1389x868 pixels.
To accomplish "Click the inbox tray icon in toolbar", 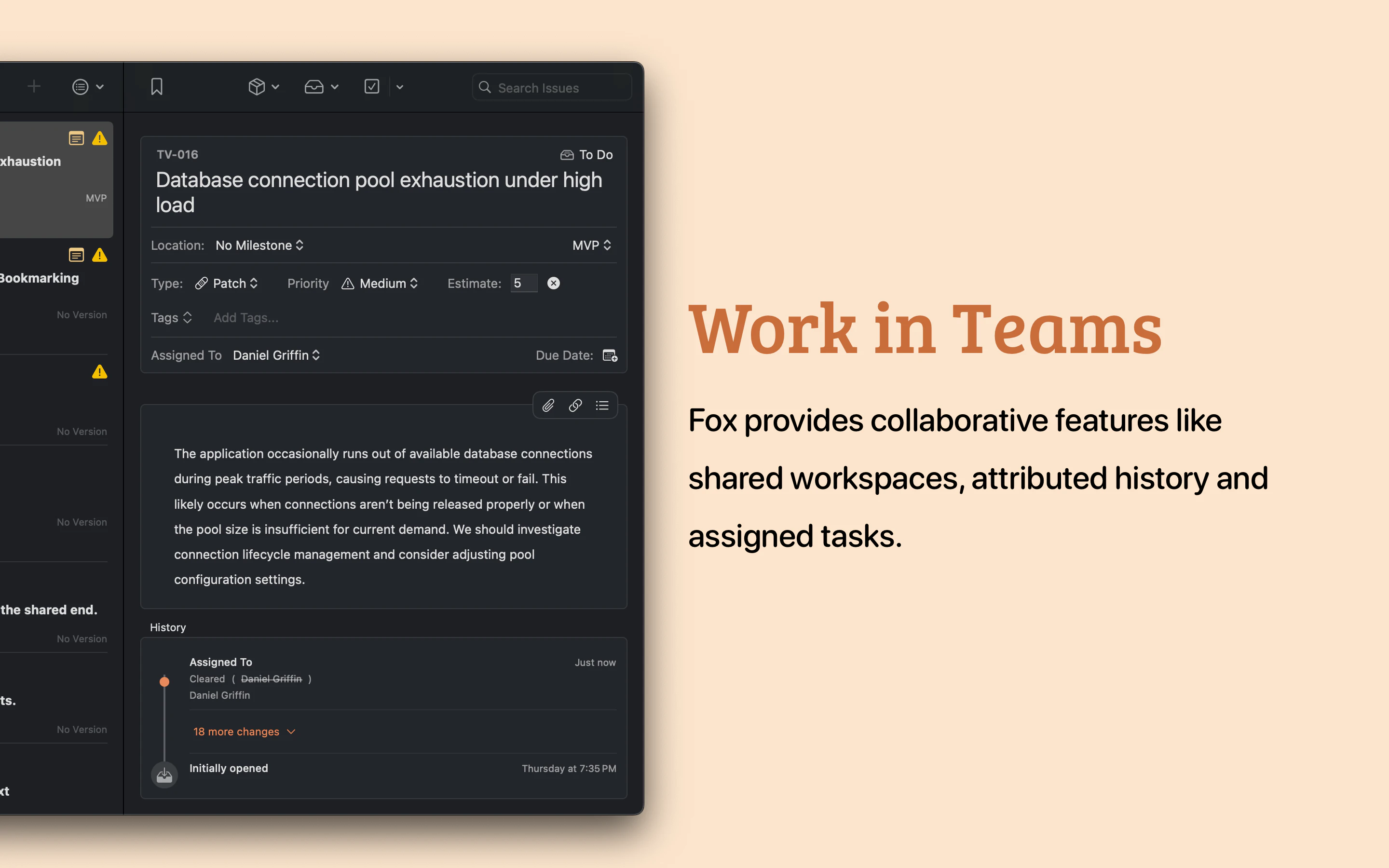I will click(x=314, y=87).
